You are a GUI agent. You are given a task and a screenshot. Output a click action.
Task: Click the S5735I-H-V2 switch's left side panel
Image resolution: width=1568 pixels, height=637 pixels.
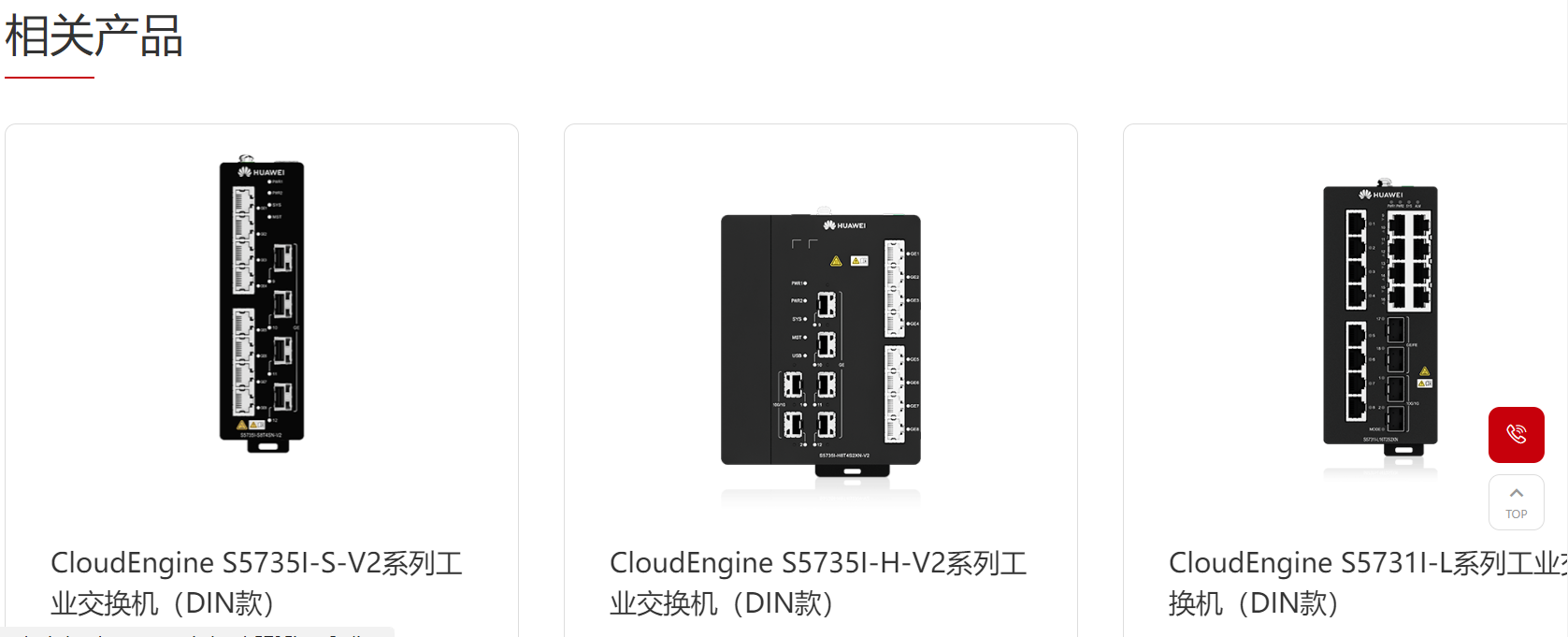click(745, 339)
